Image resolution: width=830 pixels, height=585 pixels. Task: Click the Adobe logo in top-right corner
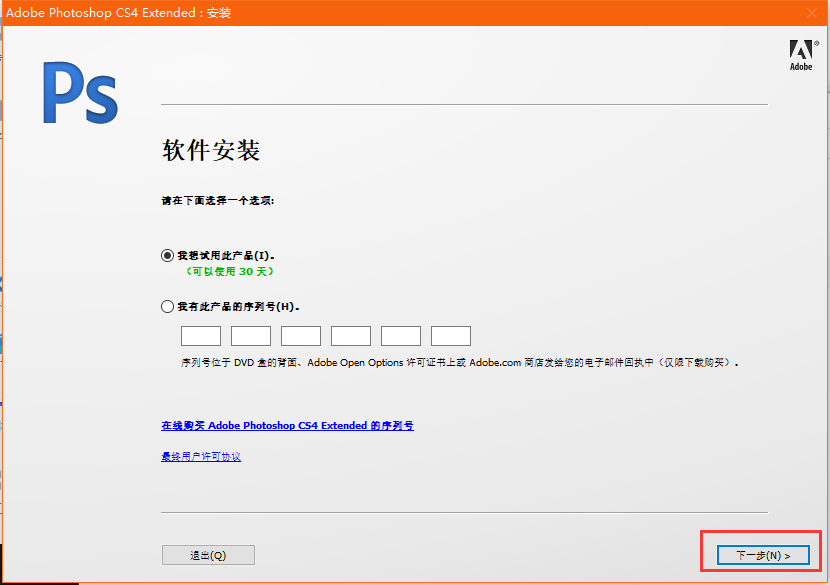[801, 55]
